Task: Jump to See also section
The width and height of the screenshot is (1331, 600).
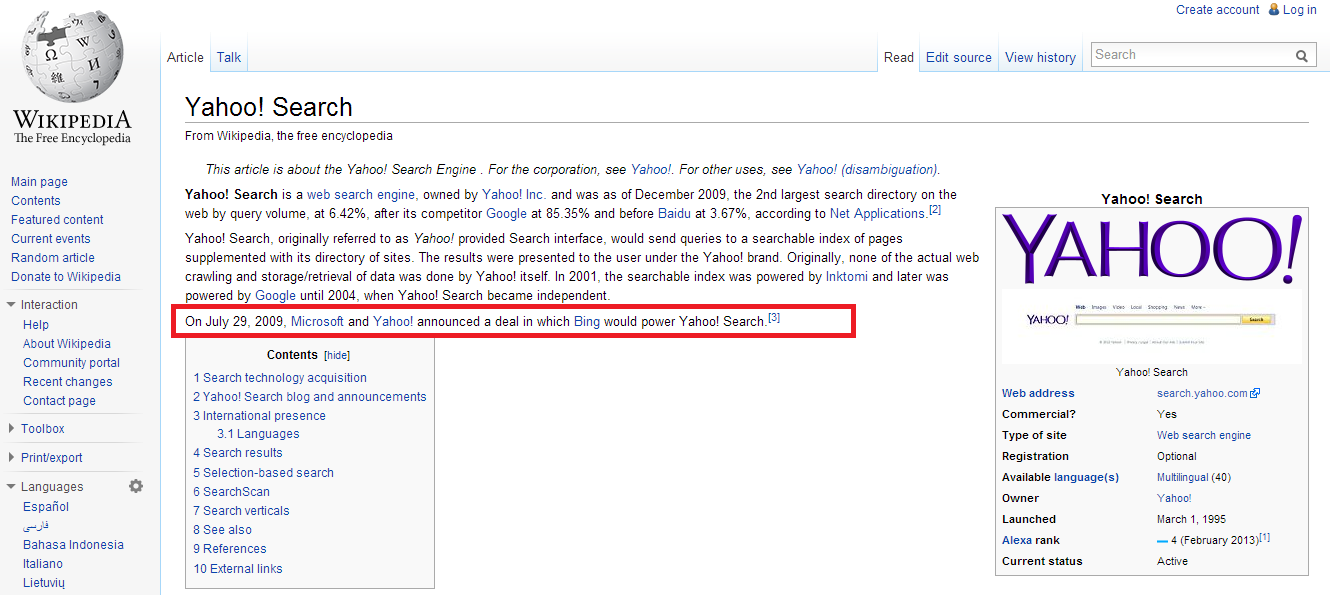Action: point(223,530)
